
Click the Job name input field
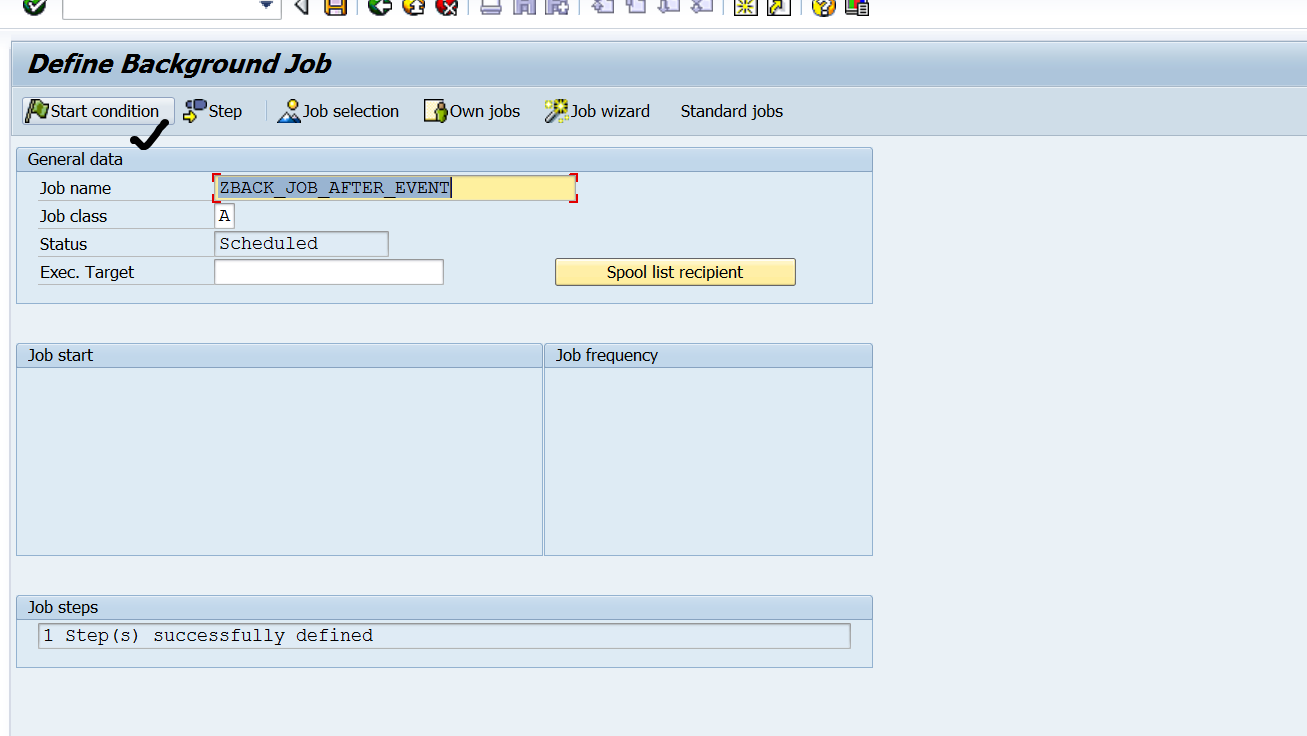click(395, 188)
